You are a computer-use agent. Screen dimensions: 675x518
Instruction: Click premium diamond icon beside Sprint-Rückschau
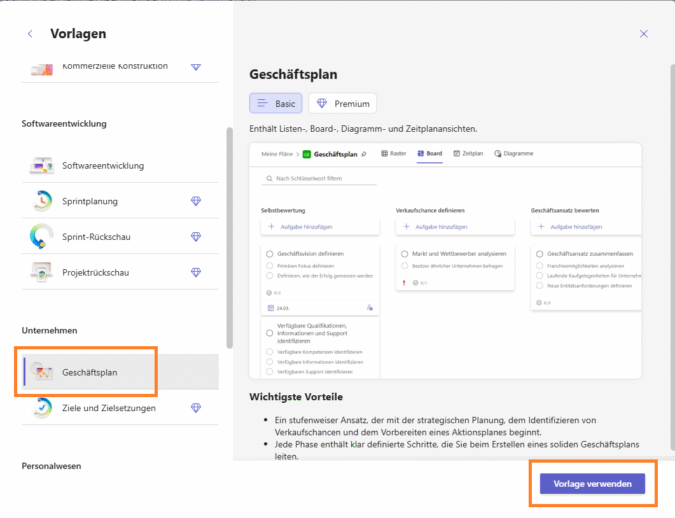pyautogui.click(x=196, y=237)
